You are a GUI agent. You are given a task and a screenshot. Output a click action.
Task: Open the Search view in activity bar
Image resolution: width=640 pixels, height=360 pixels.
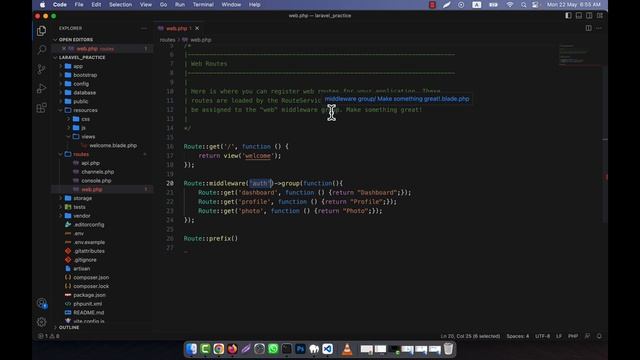coord(41,50)
